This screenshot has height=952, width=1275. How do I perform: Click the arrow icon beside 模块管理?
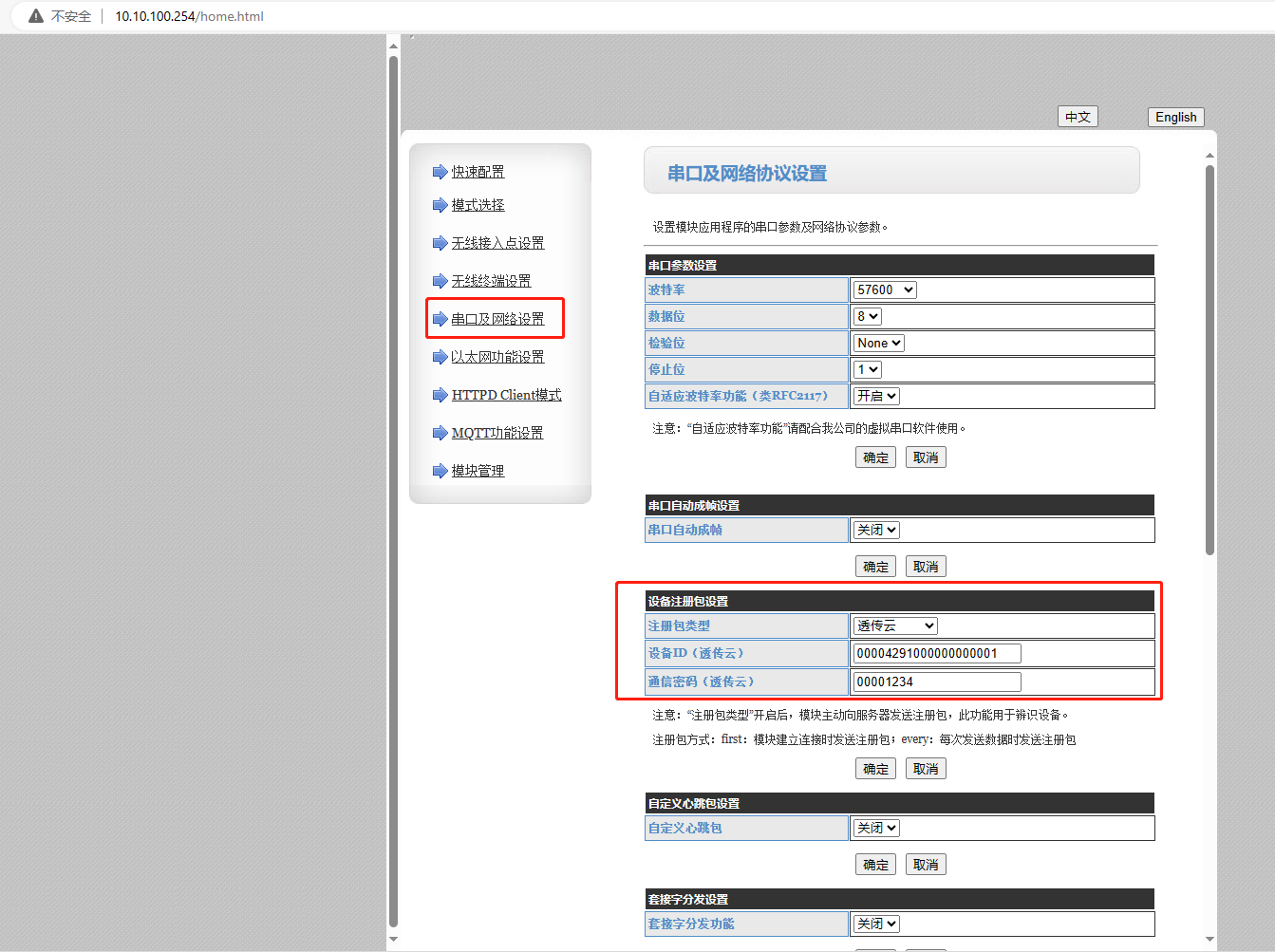440,471
